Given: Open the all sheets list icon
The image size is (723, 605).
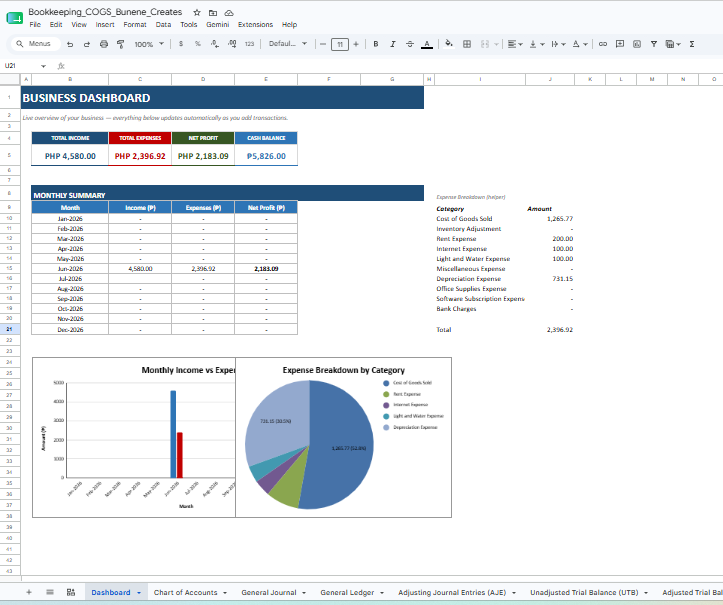Looking at the screenshot, I should coord(50,592).
